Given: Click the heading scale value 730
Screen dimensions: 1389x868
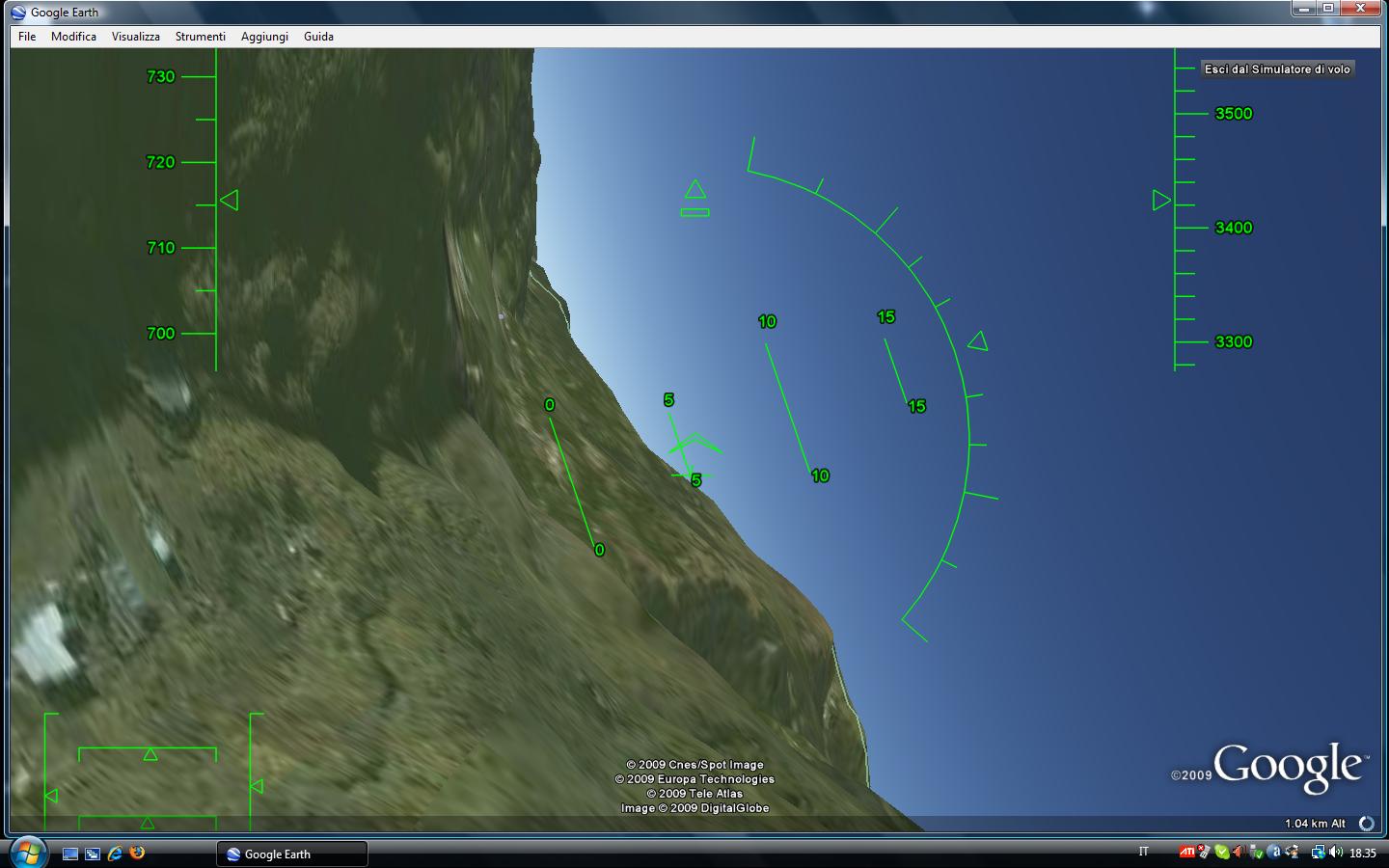Looking at the screenshot, I should point(161,77).
